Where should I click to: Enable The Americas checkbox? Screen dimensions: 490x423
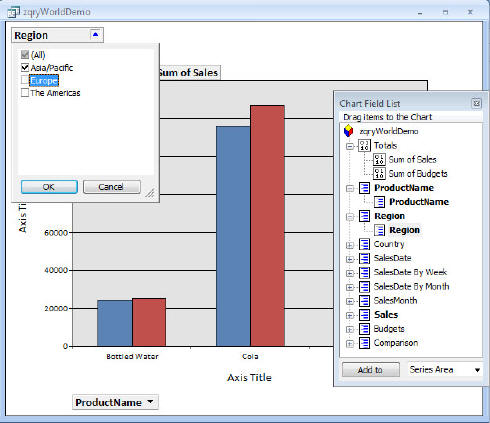(25, 93)
